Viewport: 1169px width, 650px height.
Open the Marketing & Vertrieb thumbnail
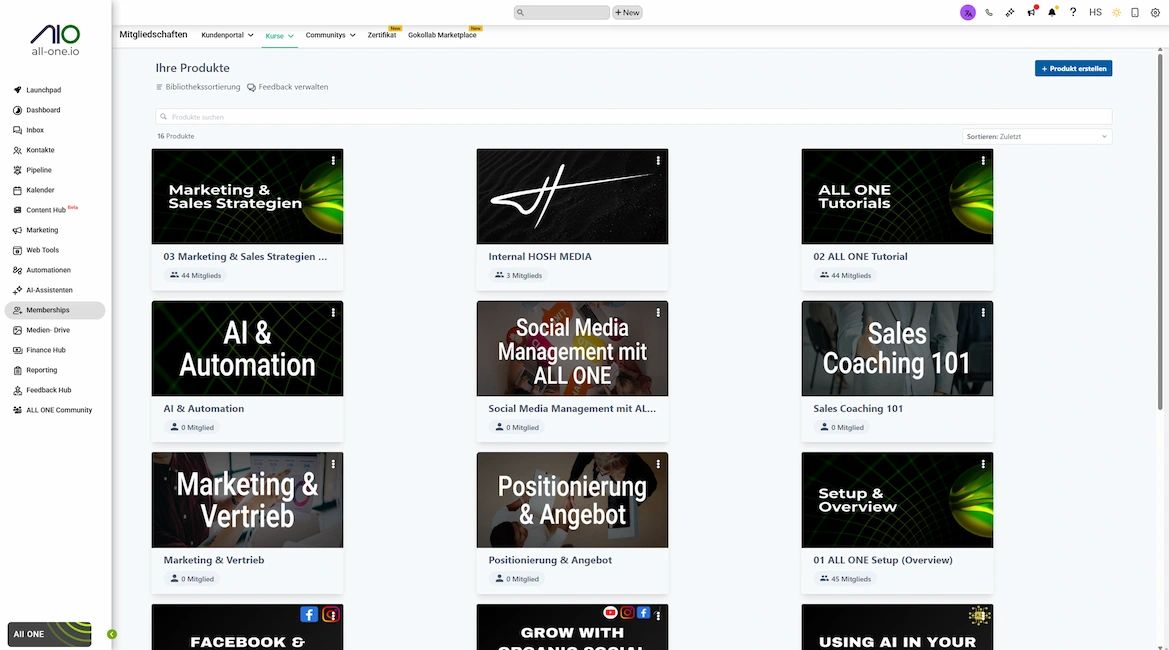pyautogui.click(x=248, y=500)
